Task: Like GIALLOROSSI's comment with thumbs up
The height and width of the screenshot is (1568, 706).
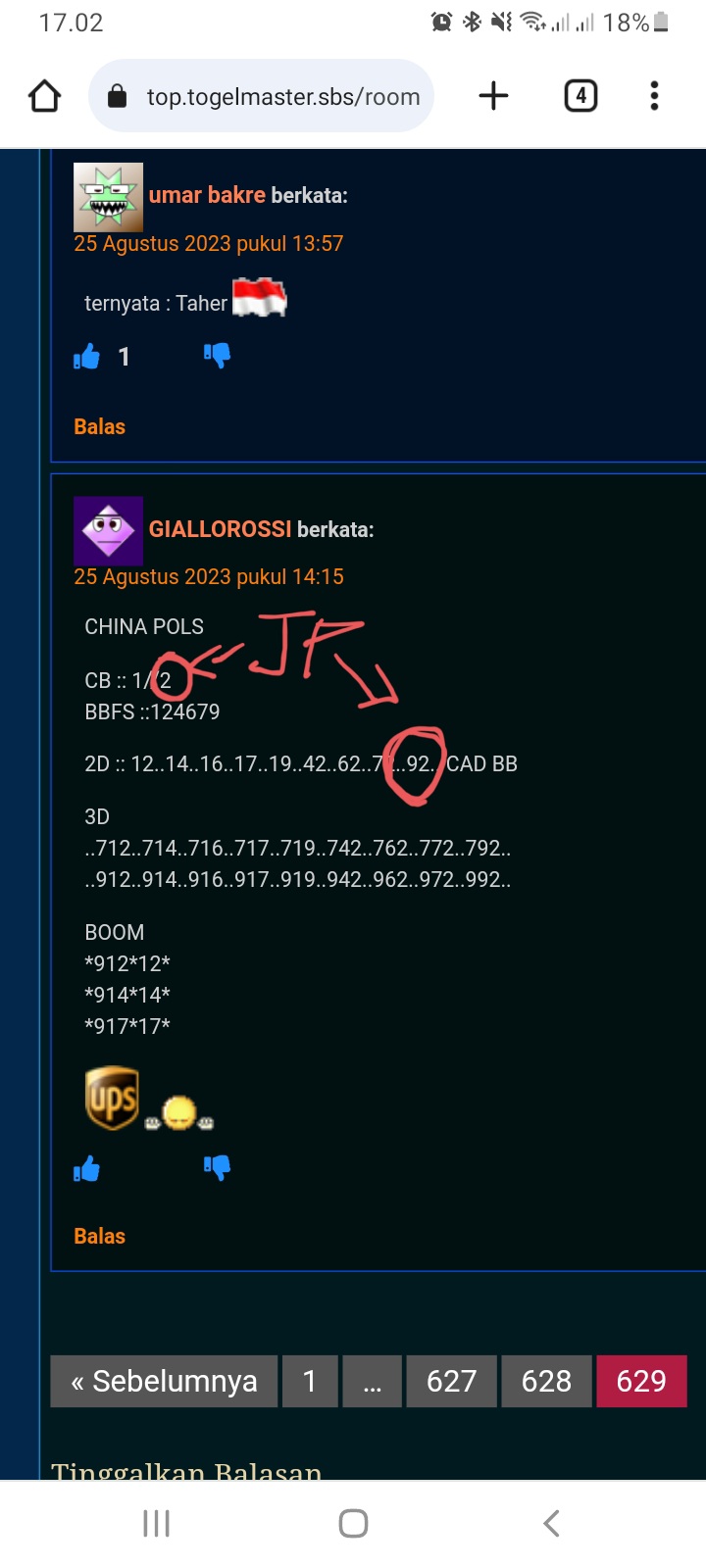Action: pos(86,1168)
